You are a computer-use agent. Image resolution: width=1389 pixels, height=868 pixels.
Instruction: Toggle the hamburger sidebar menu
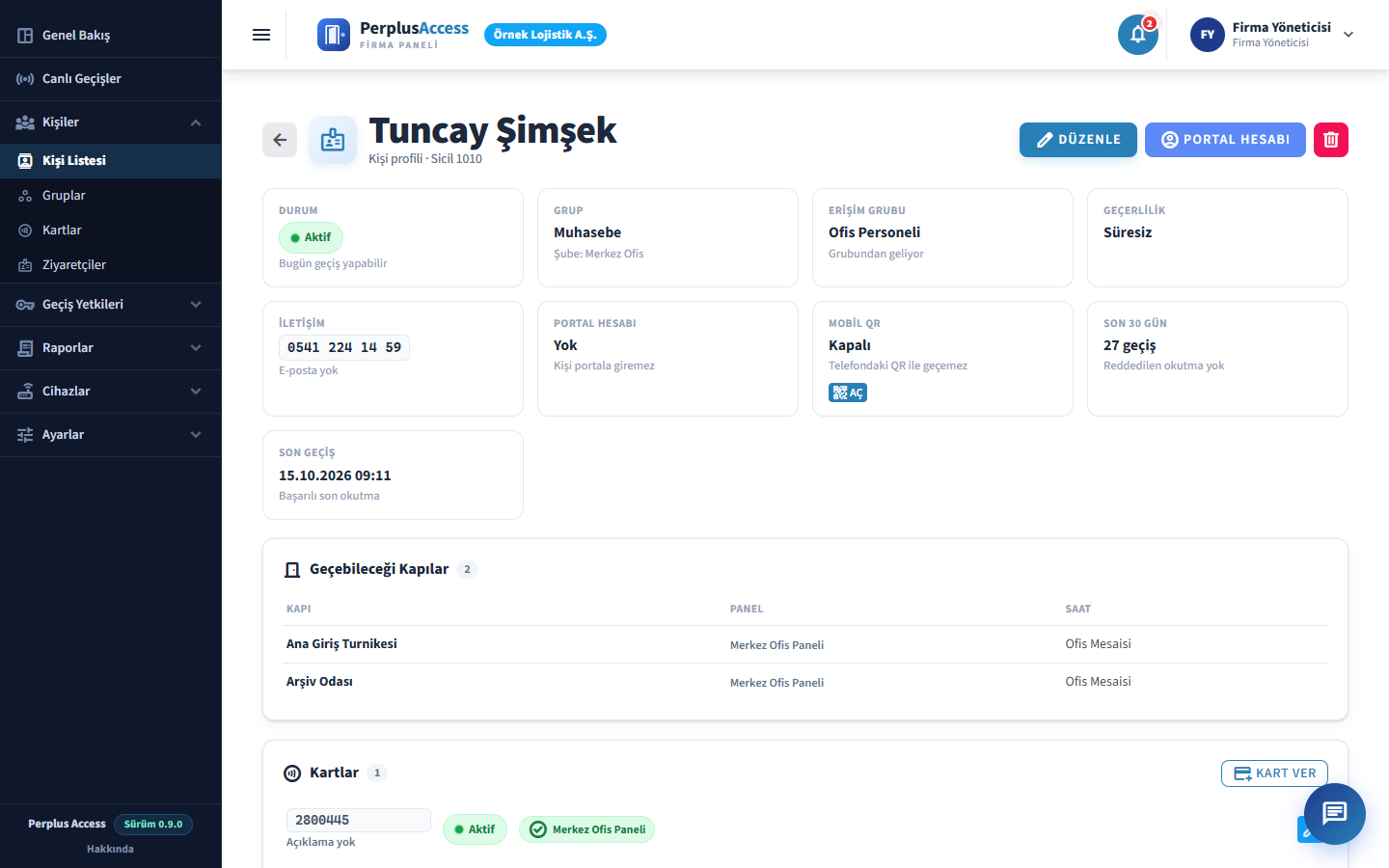click(261, 35)
